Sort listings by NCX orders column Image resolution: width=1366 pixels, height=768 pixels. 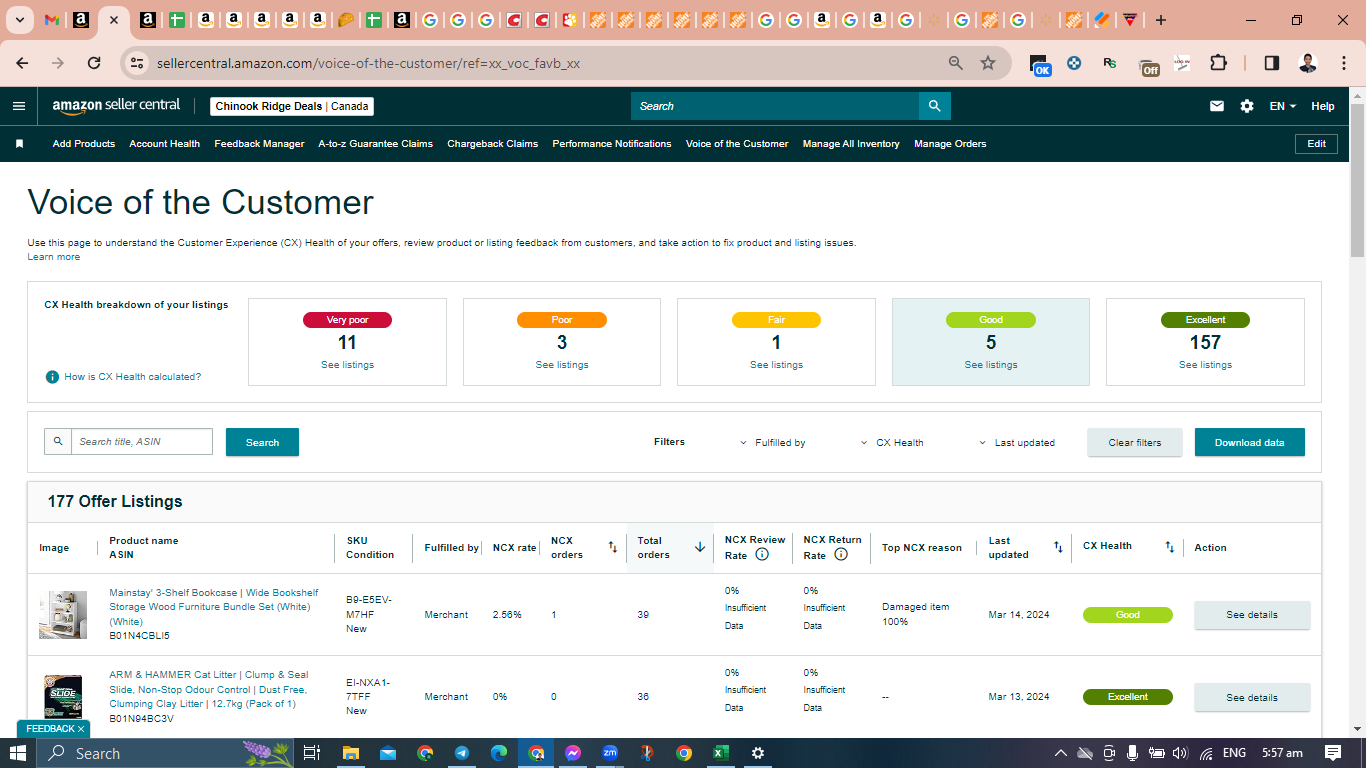tap(613, 547)
